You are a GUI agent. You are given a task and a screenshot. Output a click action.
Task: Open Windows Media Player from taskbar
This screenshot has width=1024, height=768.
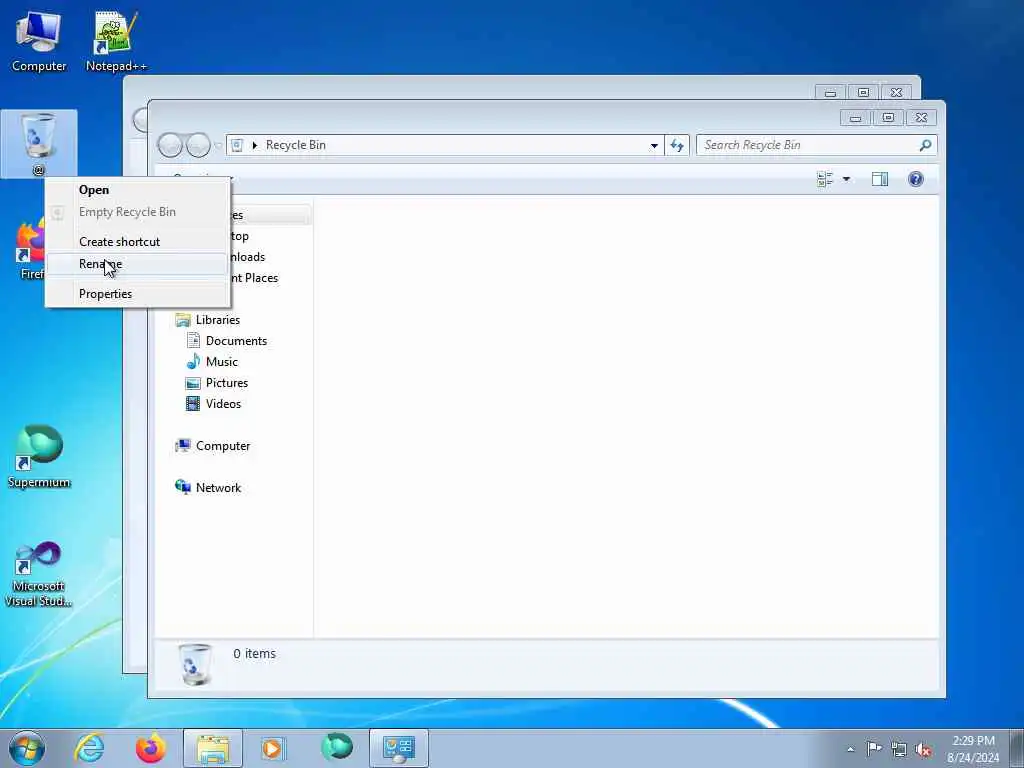coord(273,748)
